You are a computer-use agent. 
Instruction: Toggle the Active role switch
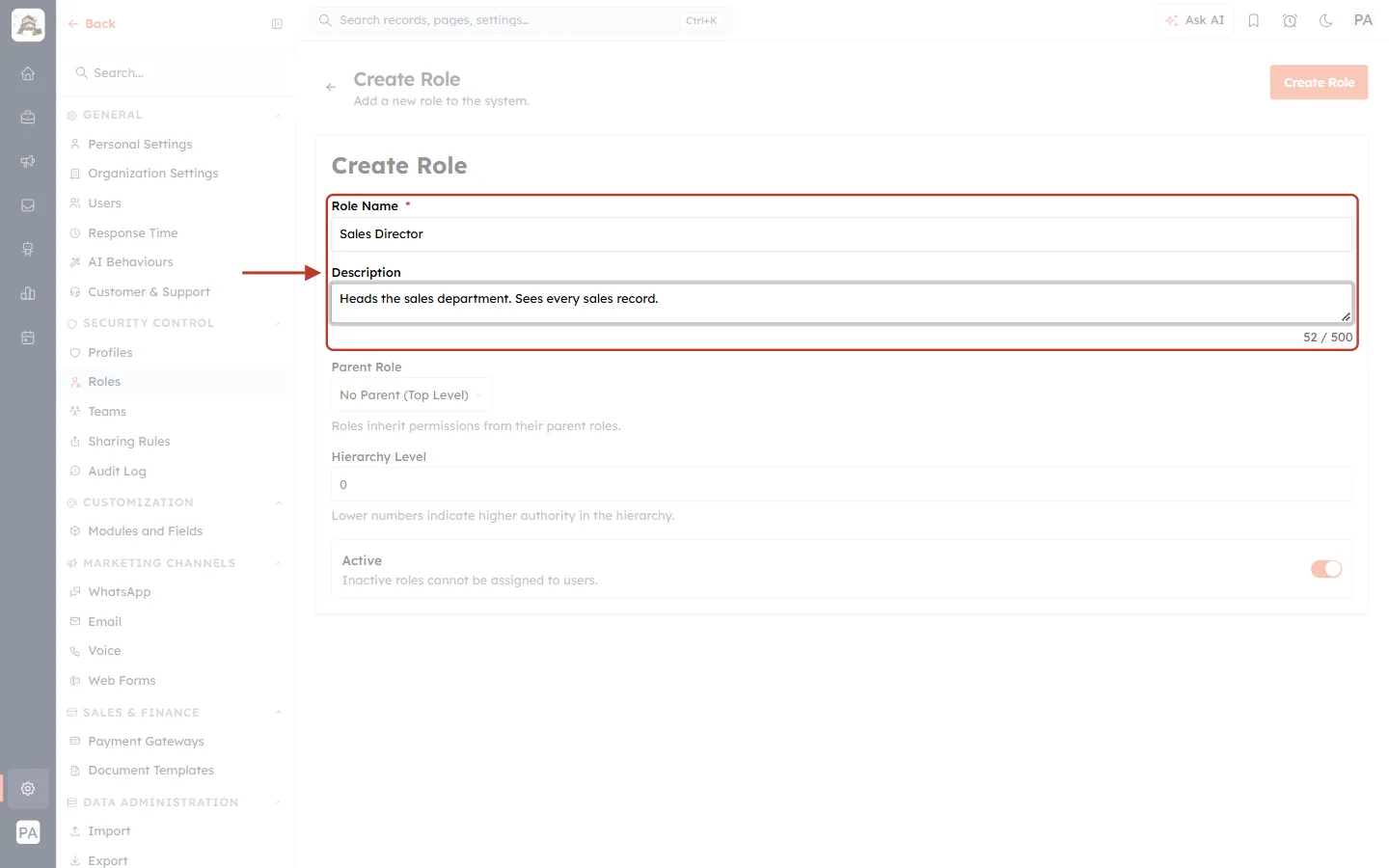tap(1326, 569)
